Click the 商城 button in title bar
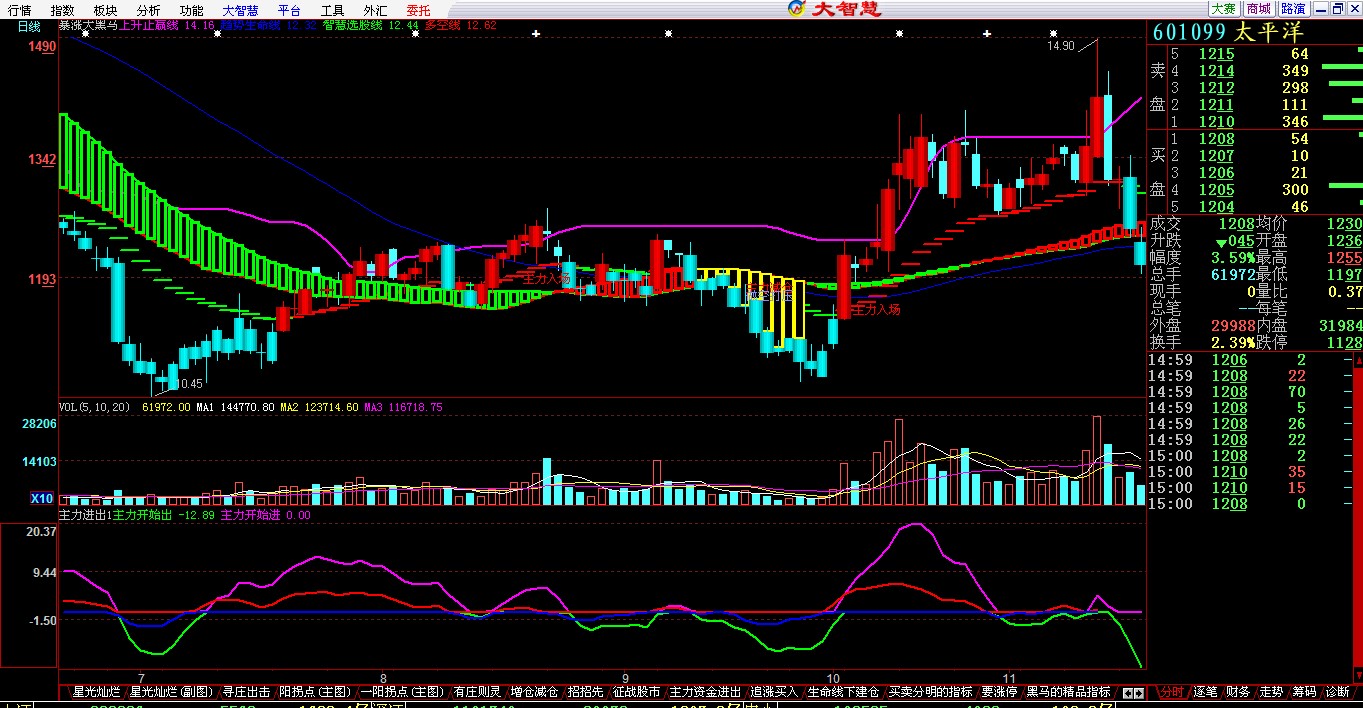This screenshot has height=708, width=1363. pyautogui.click(x=1258, y=8)
